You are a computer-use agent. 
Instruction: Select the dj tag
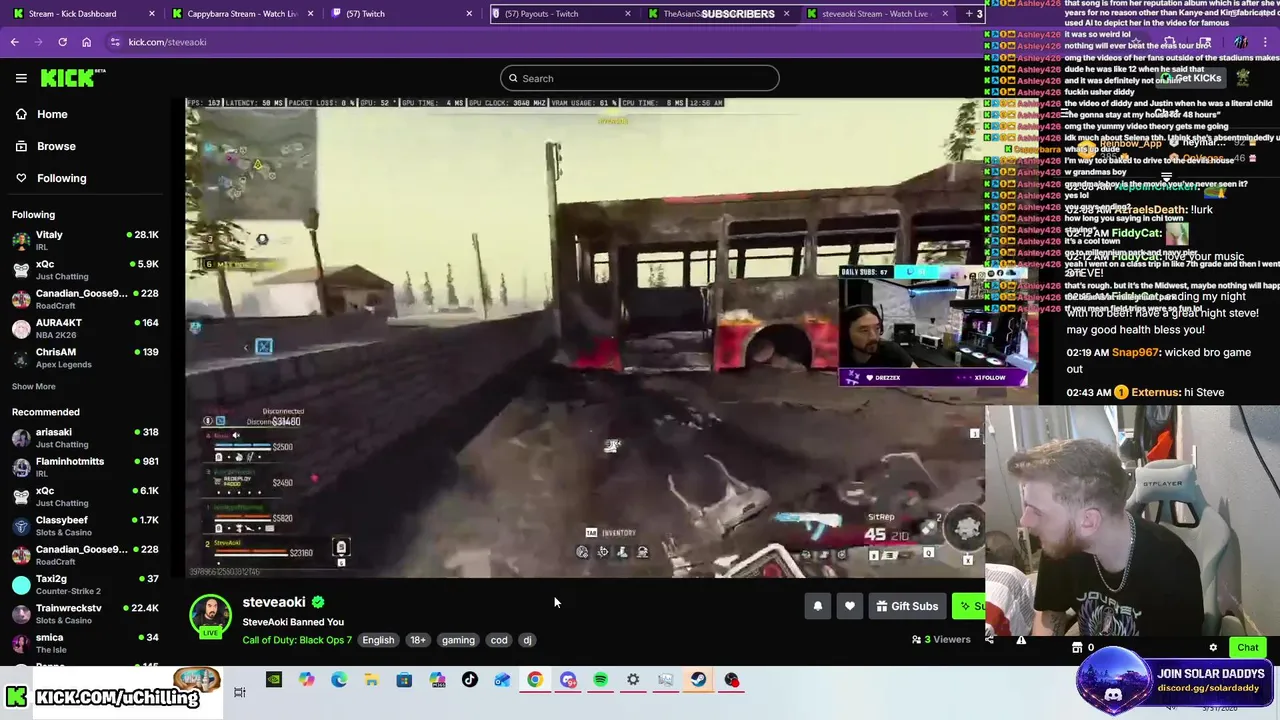click(x=527, y=640)
